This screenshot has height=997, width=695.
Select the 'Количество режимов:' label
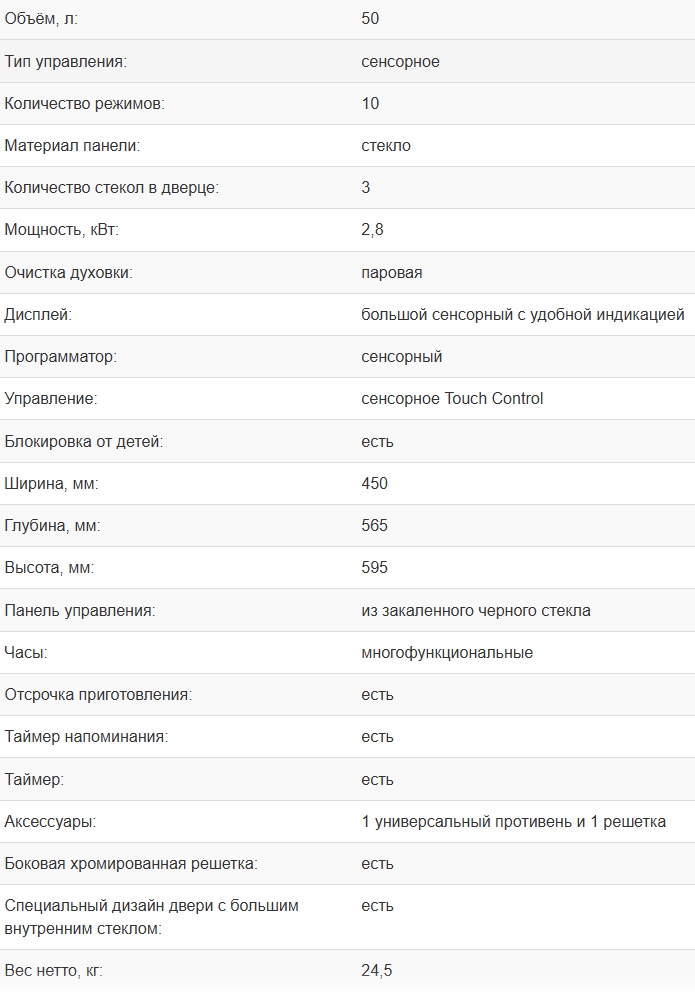point(85,104)
